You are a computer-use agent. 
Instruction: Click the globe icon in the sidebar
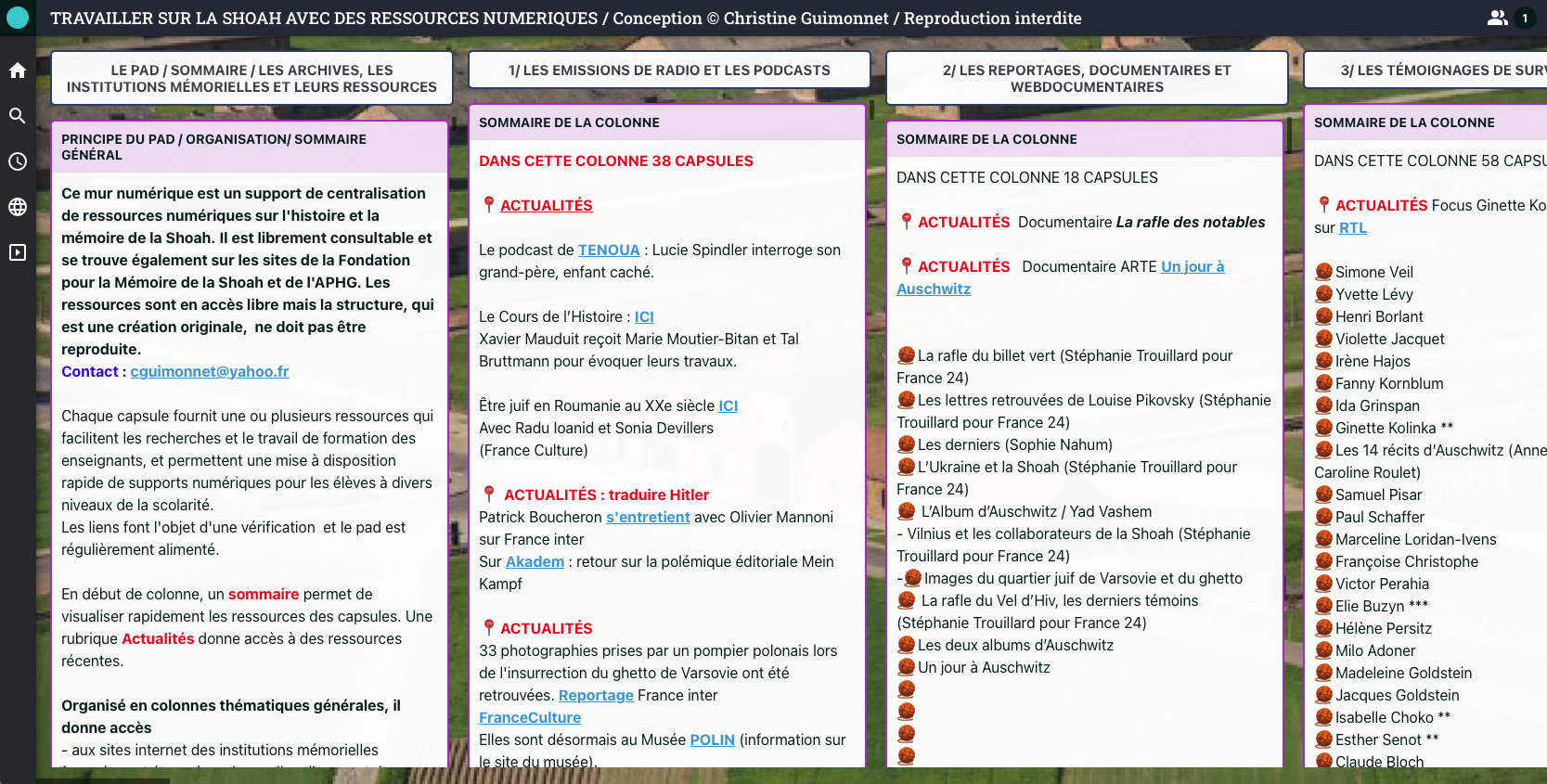18,207
